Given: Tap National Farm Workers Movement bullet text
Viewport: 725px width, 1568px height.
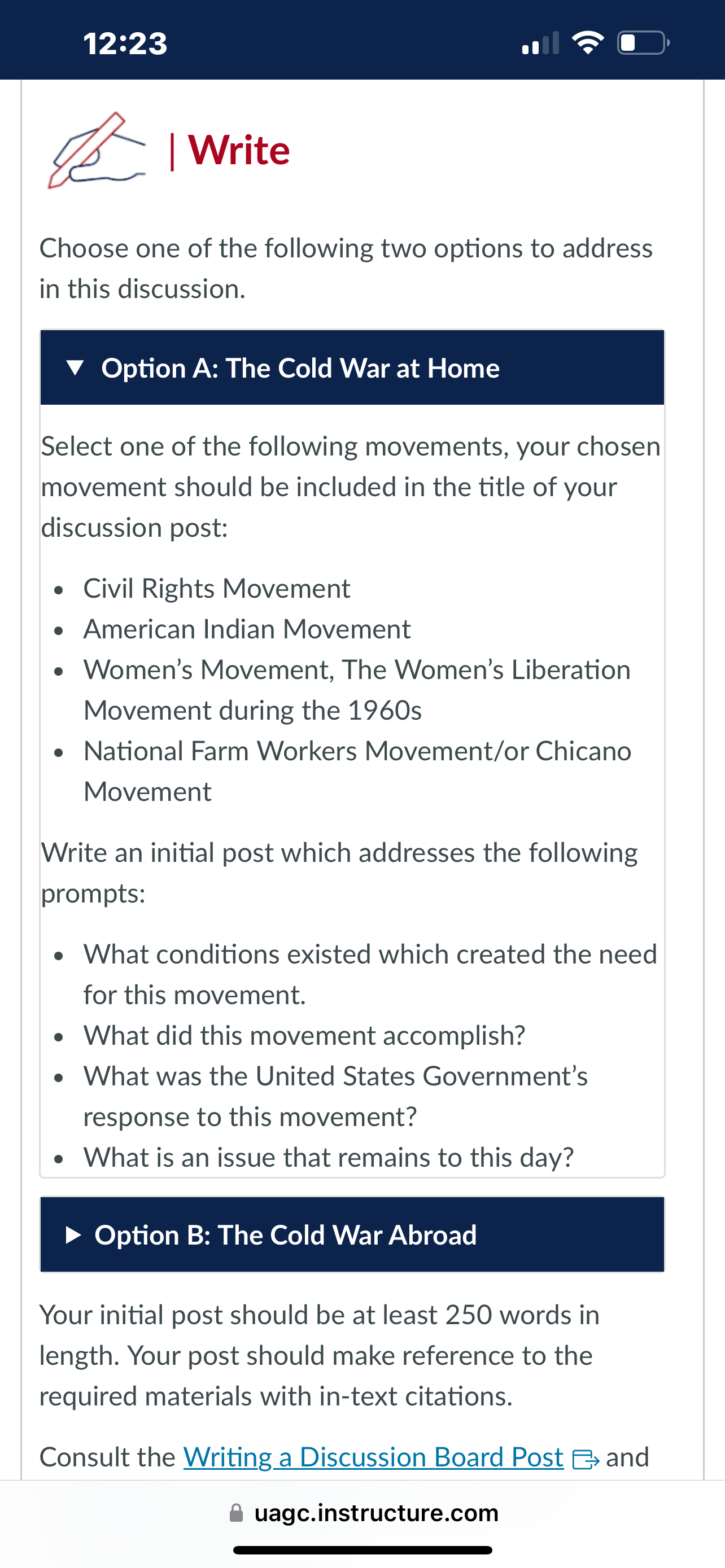Looking at the screenshot, I should click(357, 771).
